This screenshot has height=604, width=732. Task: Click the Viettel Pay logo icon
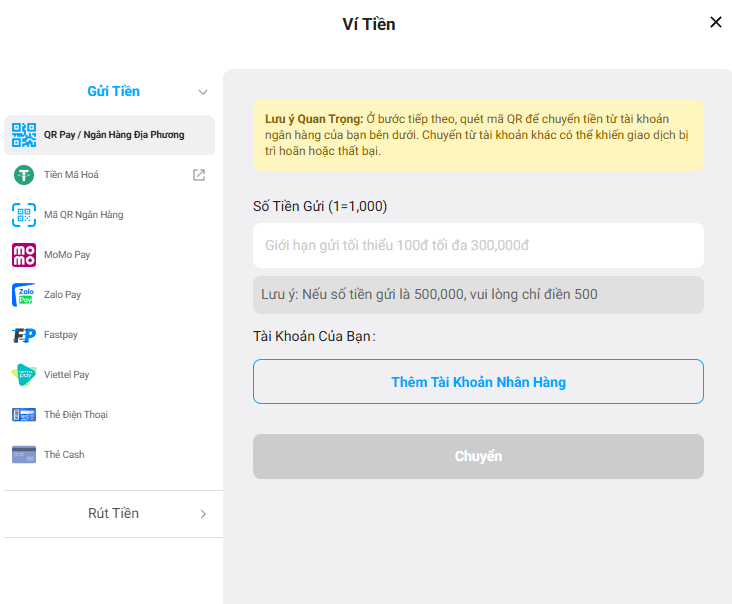coord(24,375)
